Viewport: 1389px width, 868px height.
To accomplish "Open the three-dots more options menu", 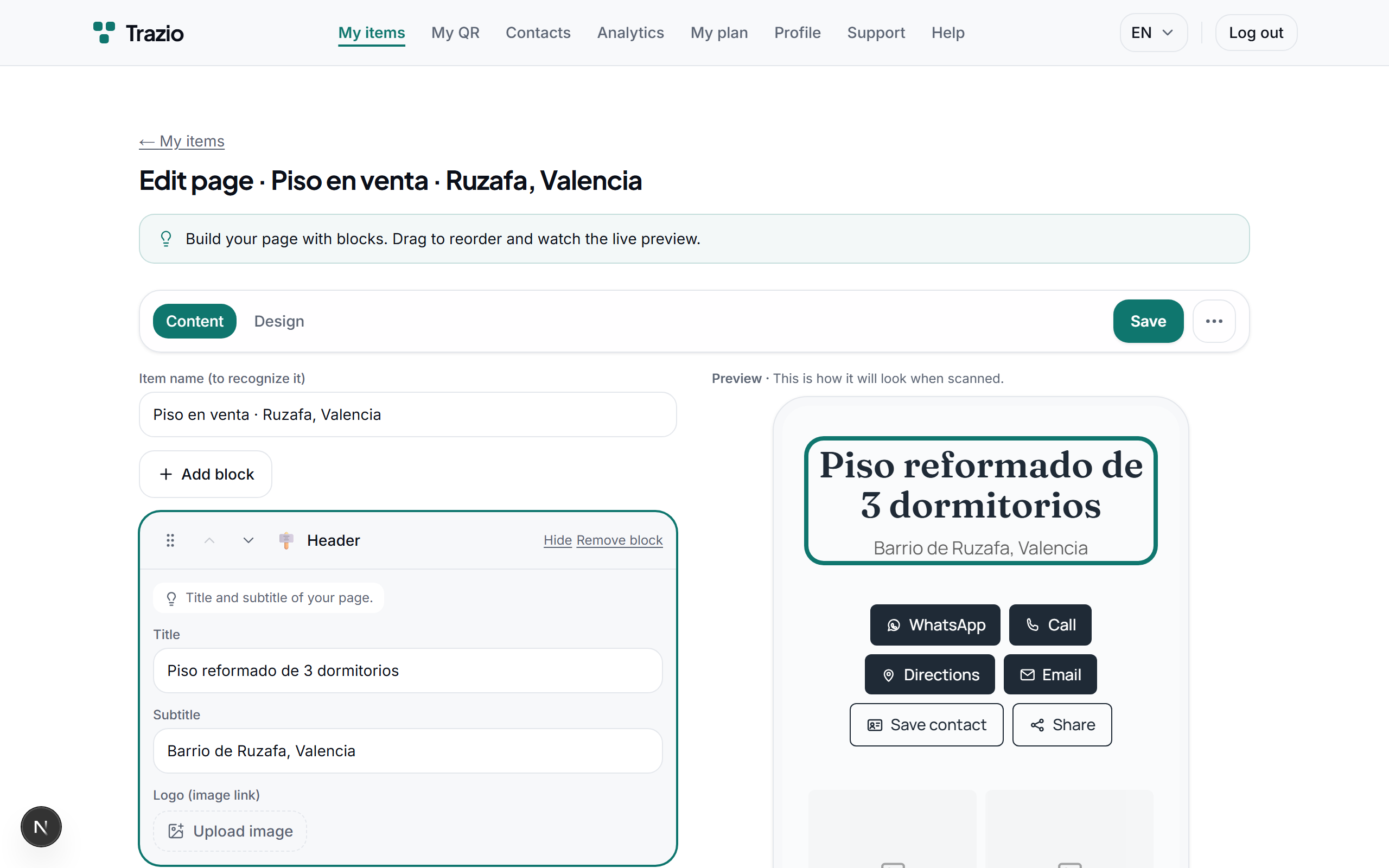I will [1214, 321].
